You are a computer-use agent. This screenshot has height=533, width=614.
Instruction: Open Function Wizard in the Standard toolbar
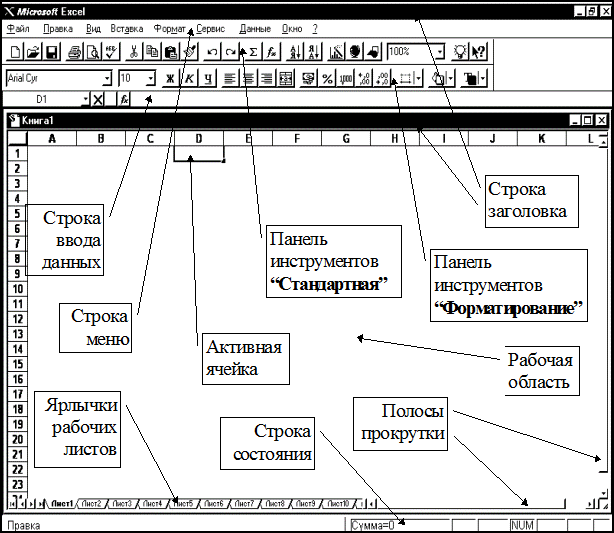[x=272, y=52]
